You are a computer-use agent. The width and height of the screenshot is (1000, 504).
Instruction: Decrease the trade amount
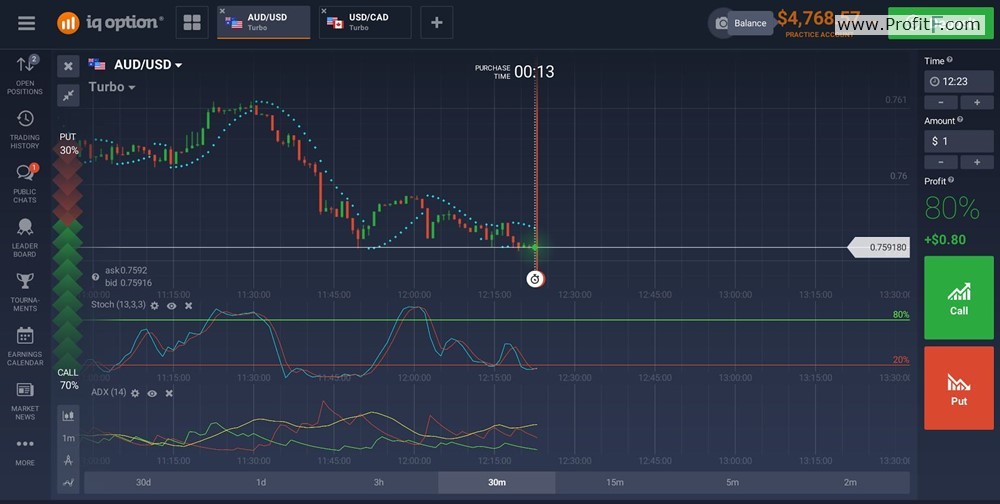(941, 163)
